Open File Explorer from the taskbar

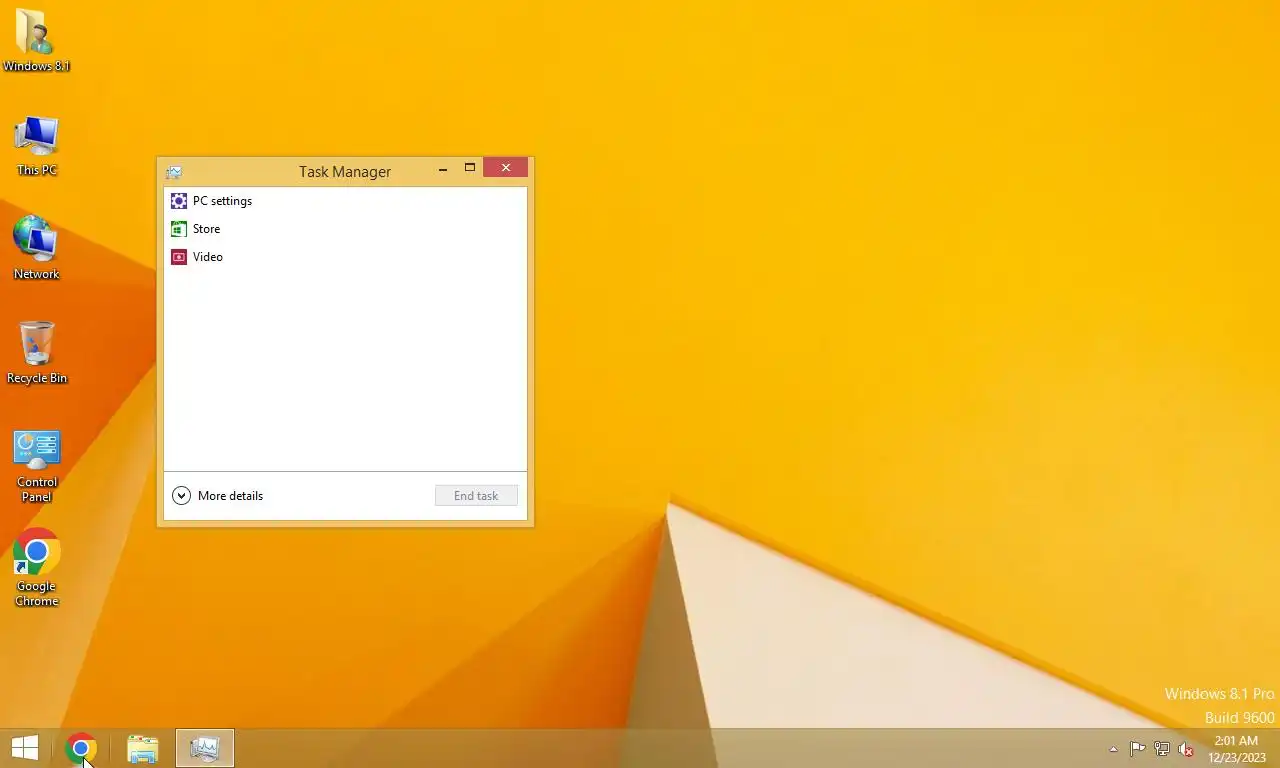click(x=143, y=748)
